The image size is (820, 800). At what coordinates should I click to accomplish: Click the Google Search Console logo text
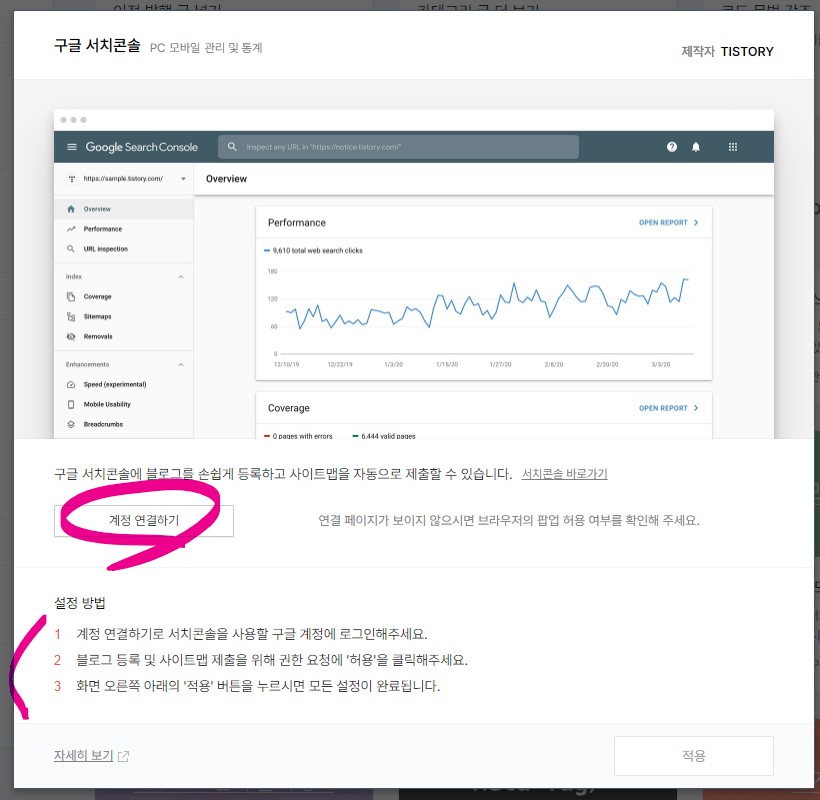pos(142,147)
